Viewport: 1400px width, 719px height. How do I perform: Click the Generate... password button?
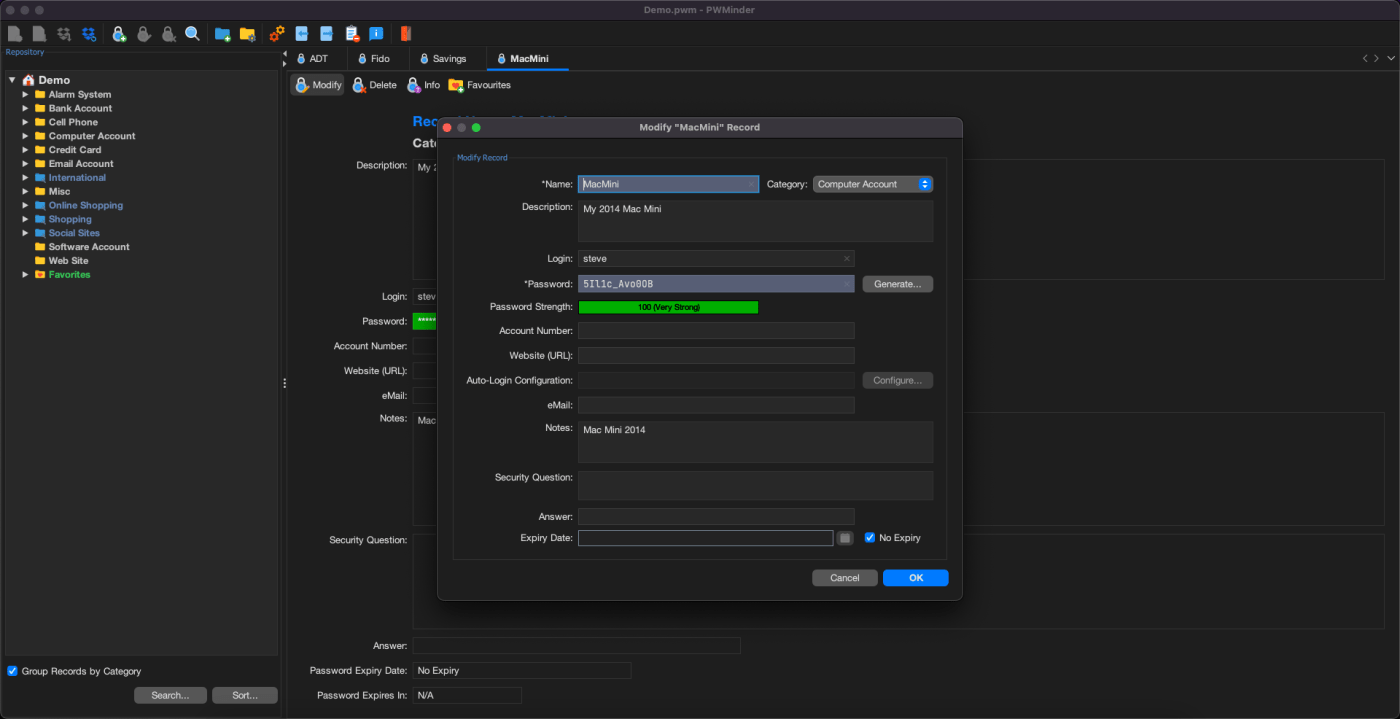tap(898, 284)
